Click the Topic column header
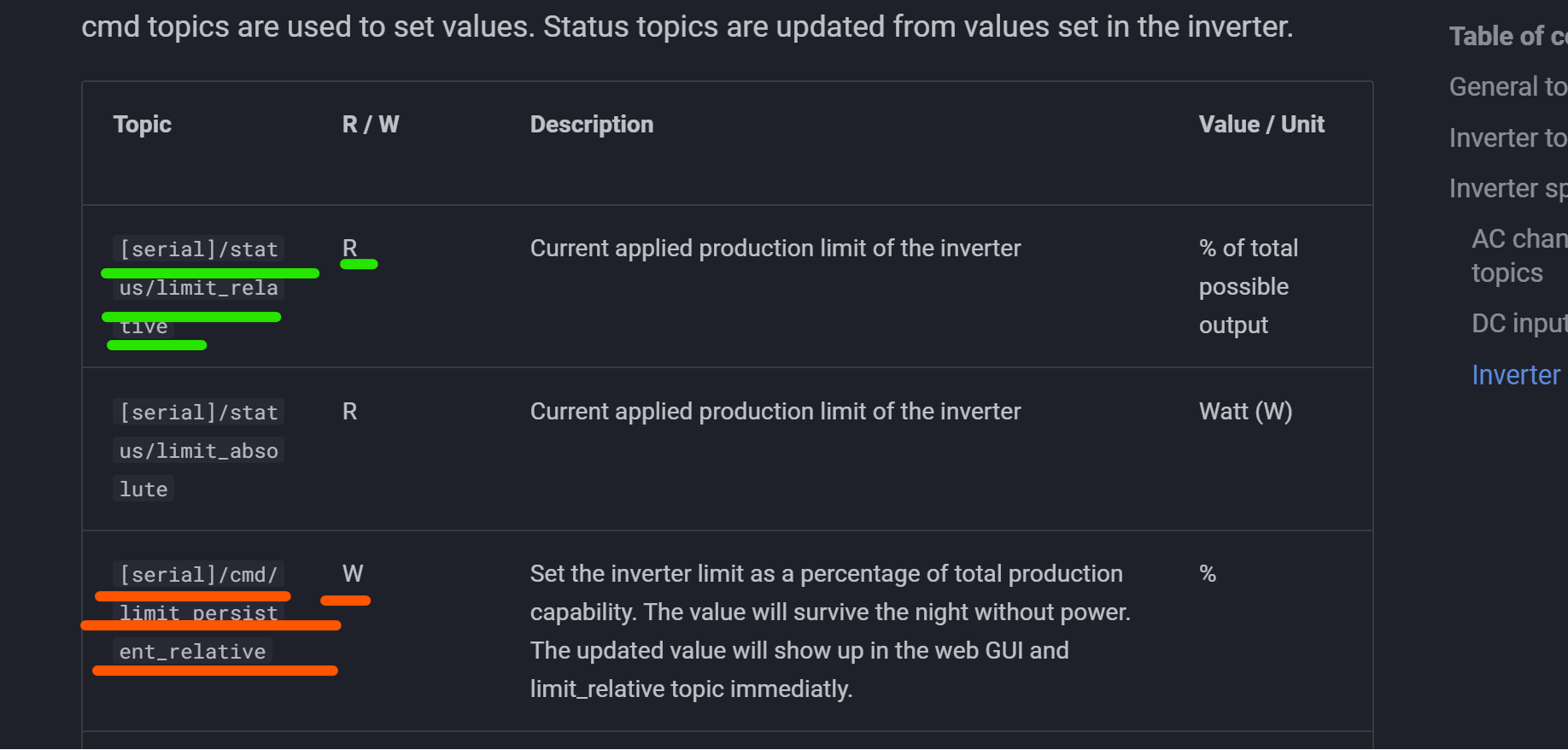 tap(142, 125)
